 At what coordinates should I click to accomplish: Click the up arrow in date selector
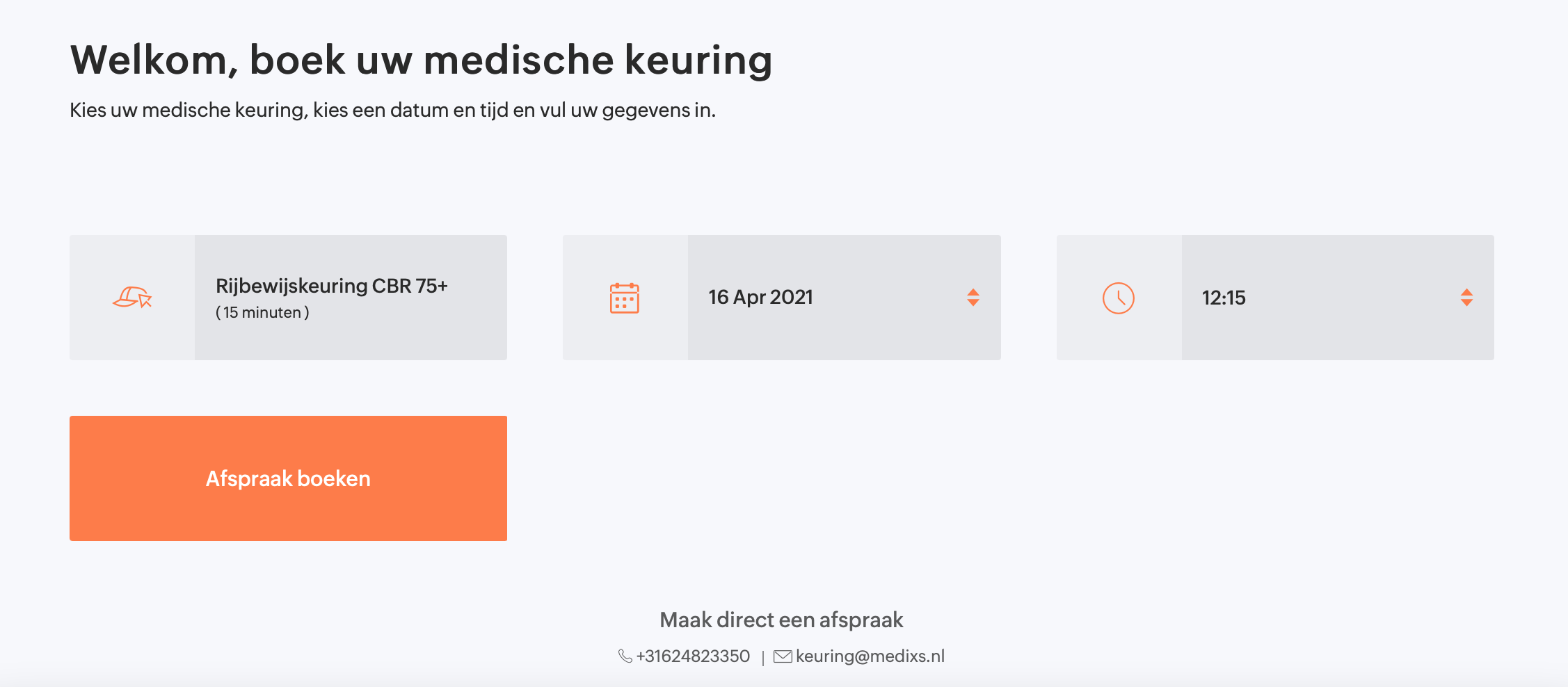tap(973, 293)
